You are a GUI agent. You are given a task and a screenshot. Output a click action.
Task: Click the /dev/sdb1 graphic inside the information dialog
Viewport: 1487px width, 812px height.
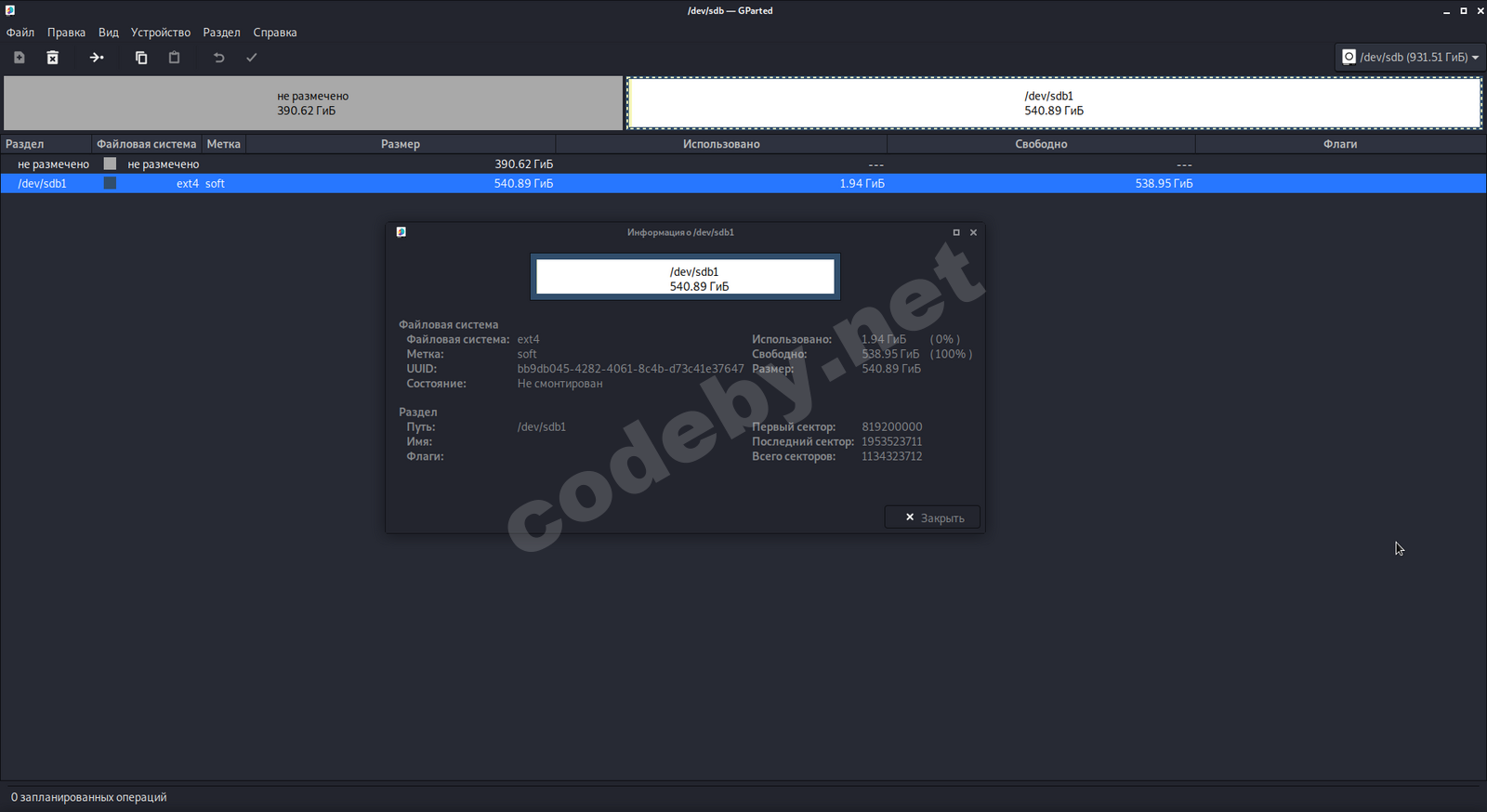pyautogui.click(x=685, y=277)
